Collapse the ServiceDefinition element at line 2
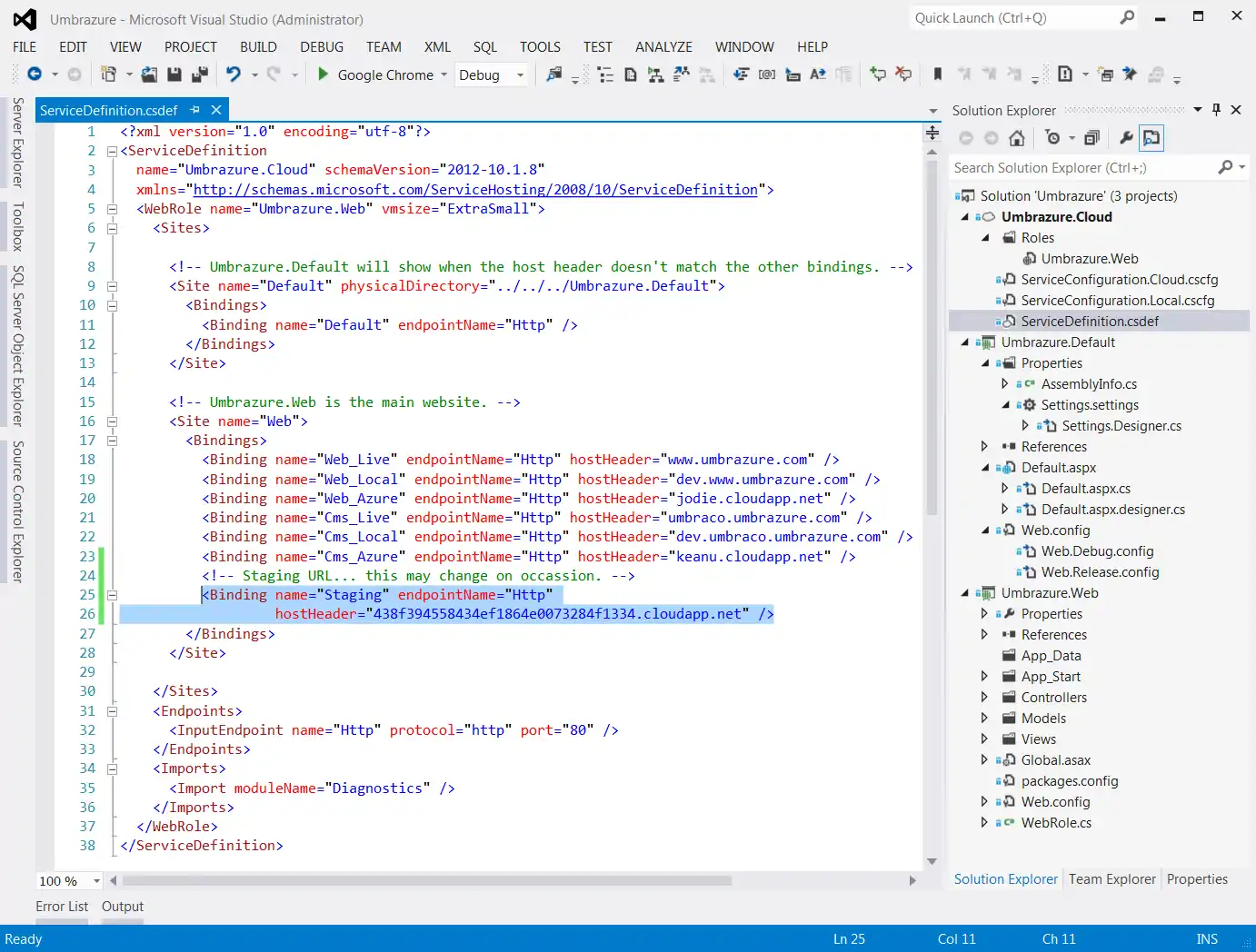1256x952 pixels. [x=113, y=151]
